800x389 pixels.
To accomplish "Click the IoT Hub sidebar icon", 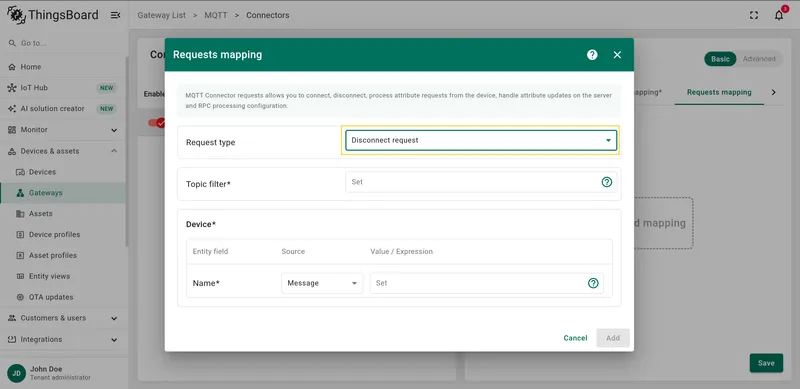I will pos(12,88).
